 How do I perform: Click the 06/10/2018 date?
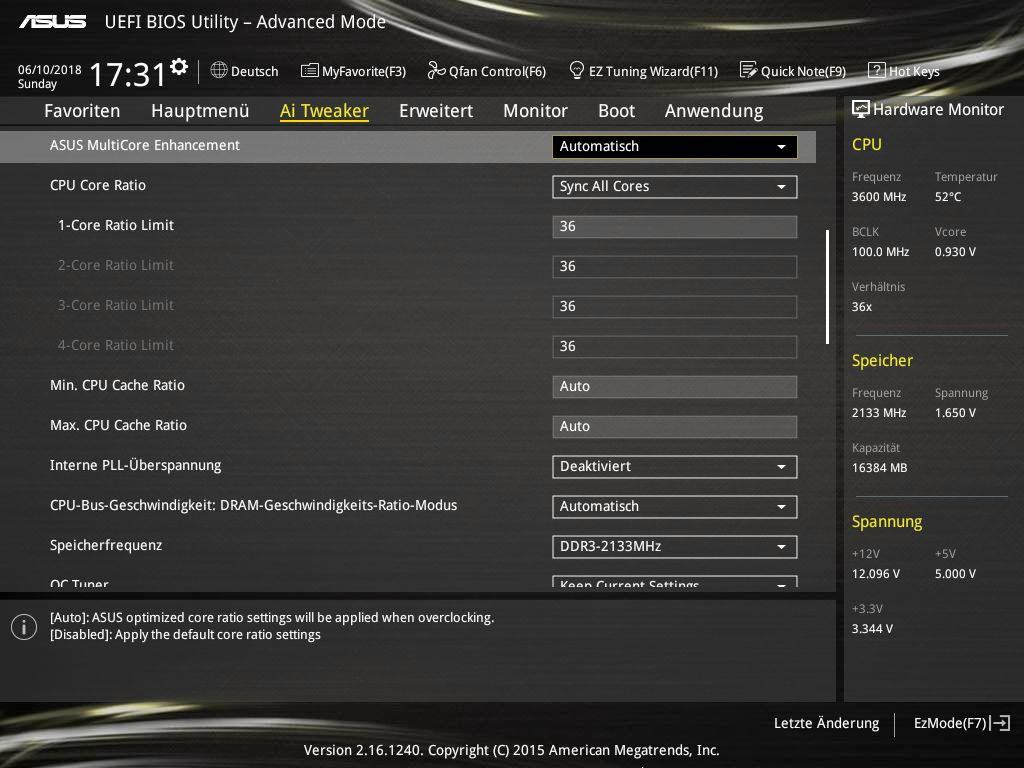pos(50,69)
